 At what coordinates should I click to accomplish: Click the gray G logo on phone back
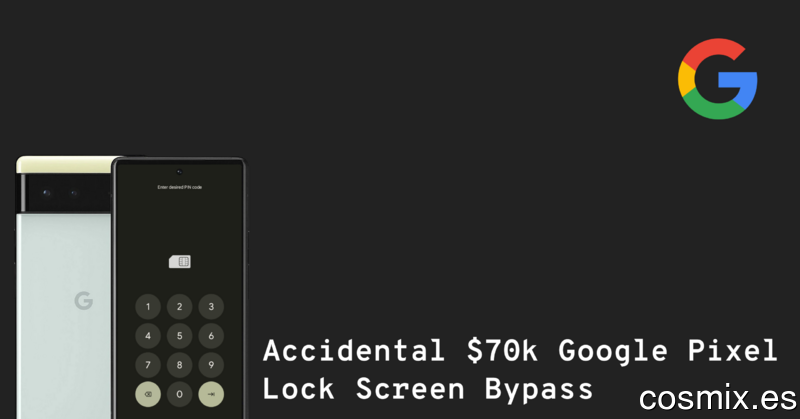pyautogui.click(x=84, y=301)
